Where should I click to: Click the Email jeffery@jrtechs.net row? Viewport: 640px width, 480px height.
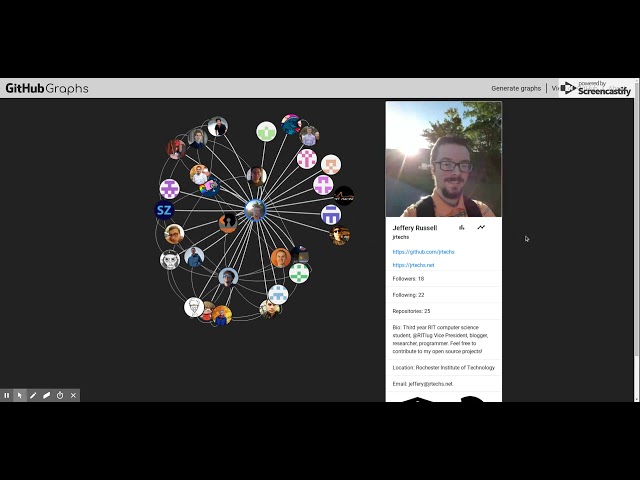[x=444, y=384]
